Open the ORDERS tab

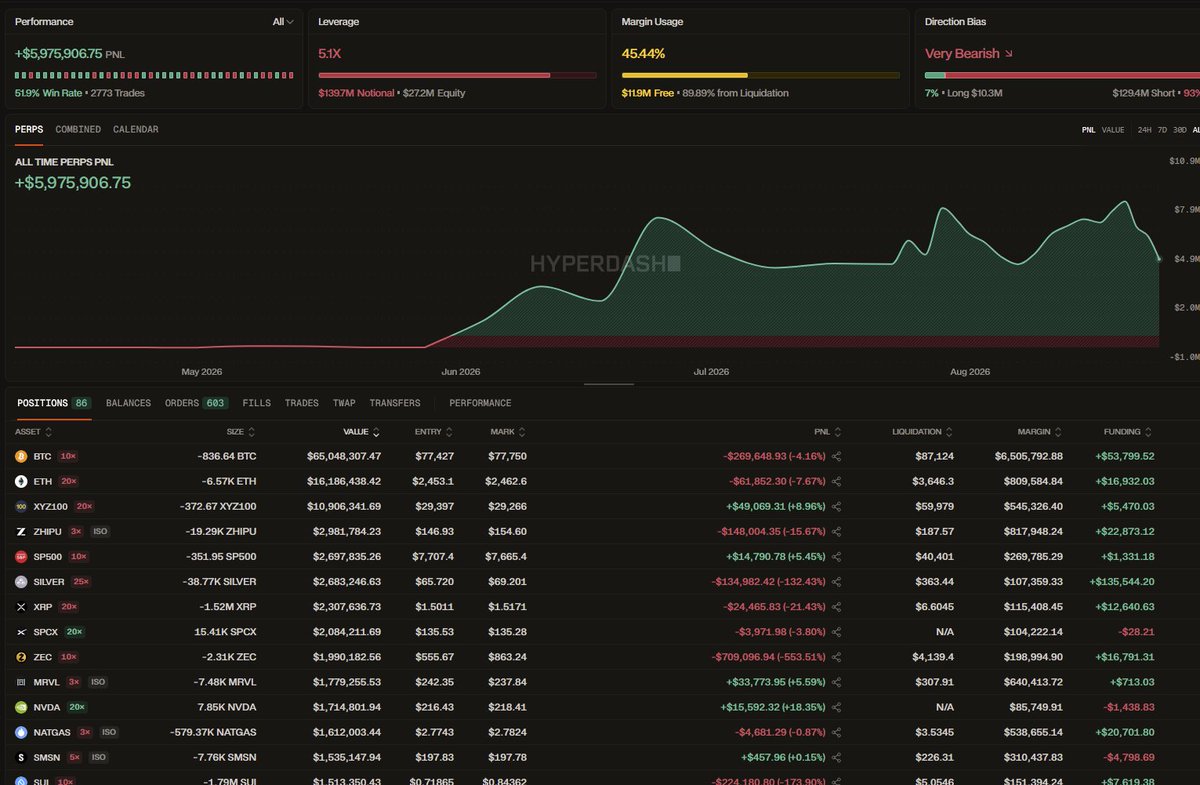196,403
